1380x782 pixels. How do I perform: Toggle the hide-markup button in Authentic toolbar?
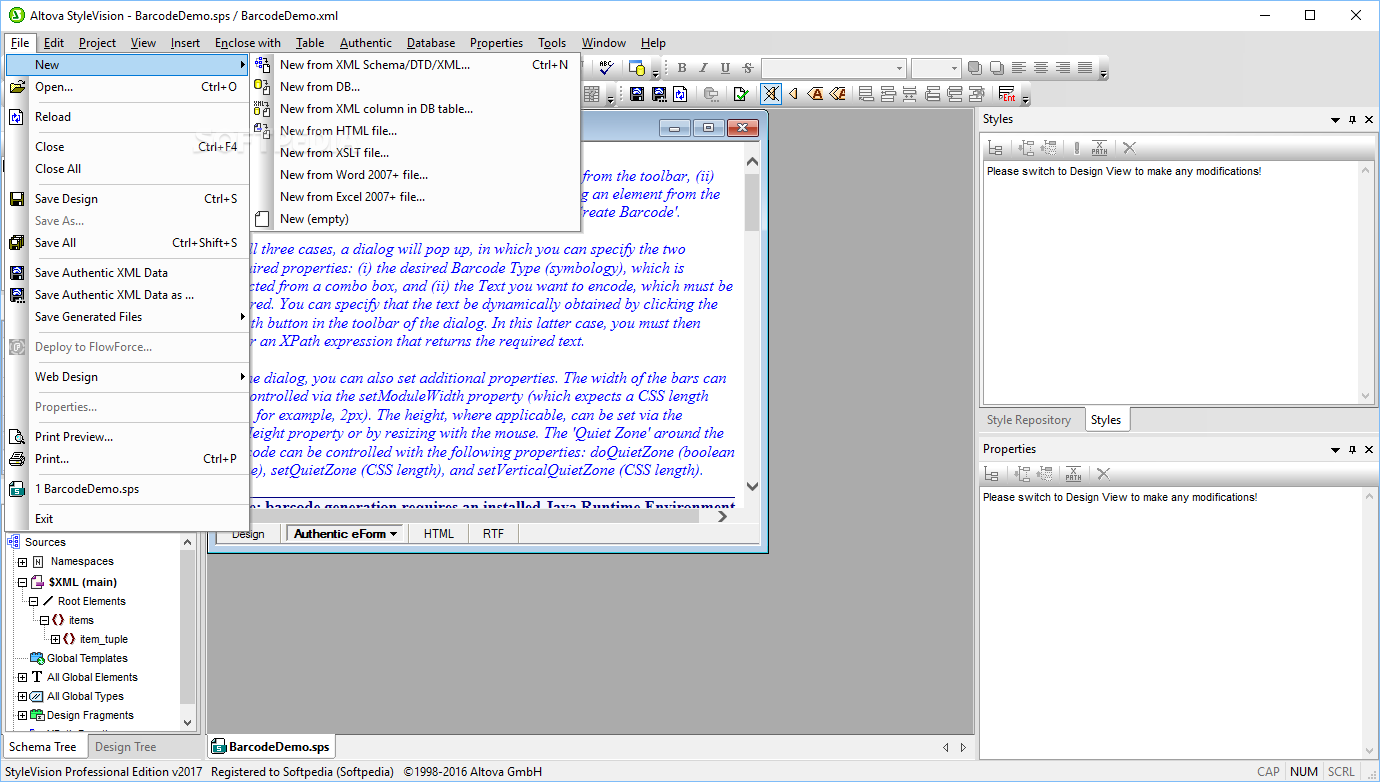pos(771,94)
